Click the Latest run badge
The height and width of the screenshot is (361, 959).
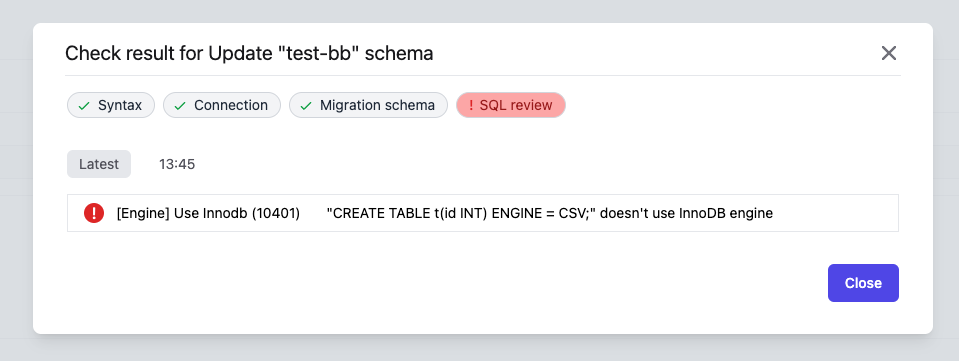[99, 164]
